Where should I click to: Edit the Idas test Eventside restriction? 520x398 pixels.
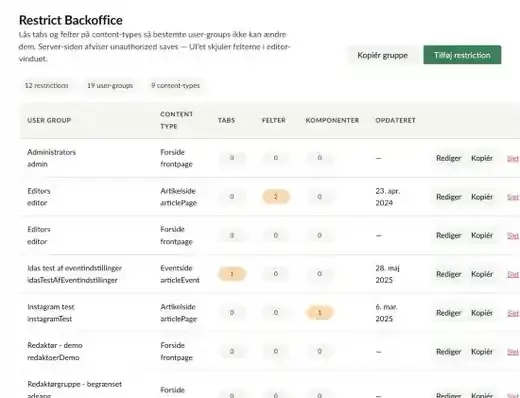tap(448, 274)
